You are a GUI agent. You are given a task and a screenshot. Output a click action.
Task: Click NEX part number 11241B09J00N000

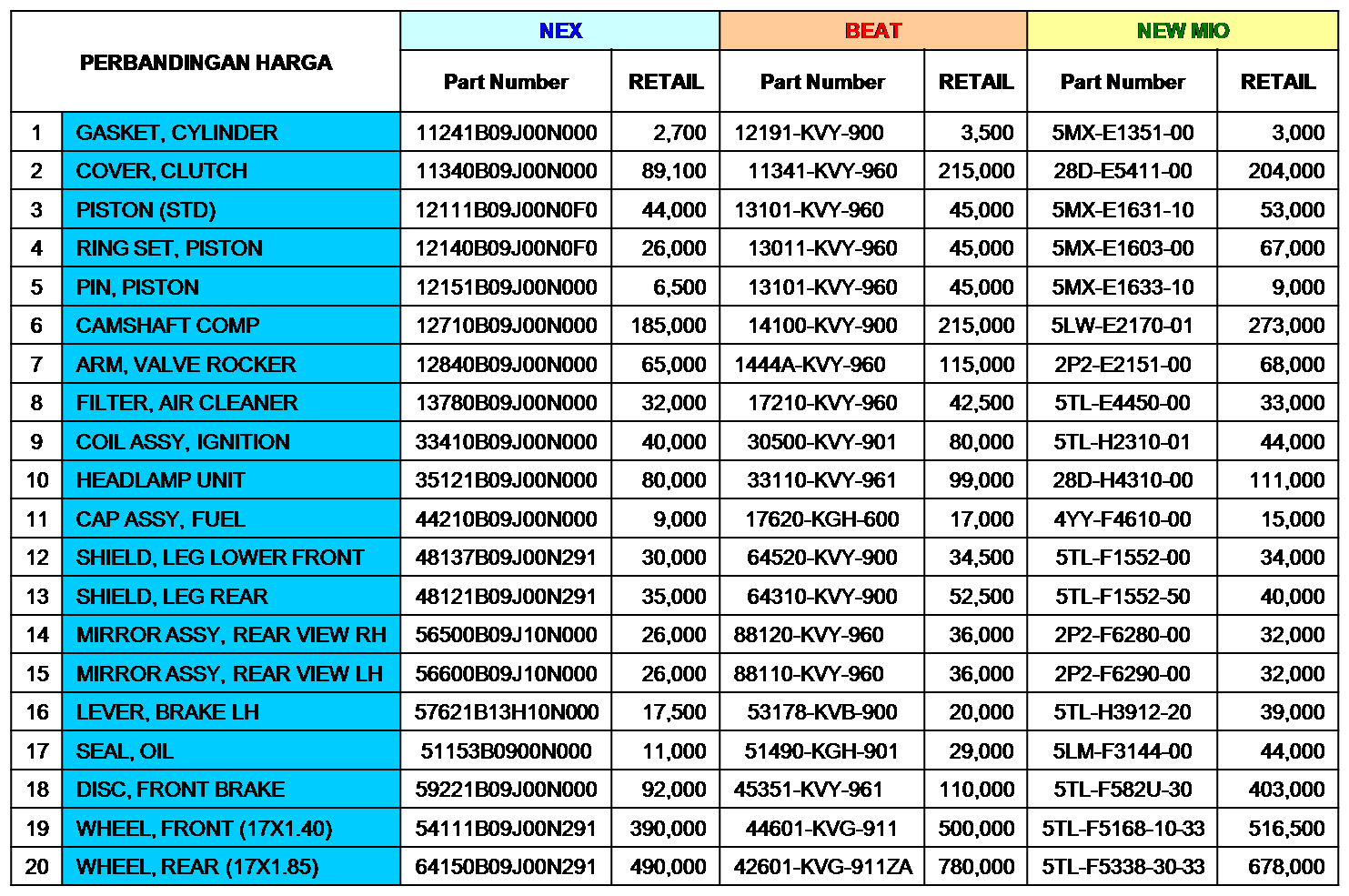tap(507, 133)
